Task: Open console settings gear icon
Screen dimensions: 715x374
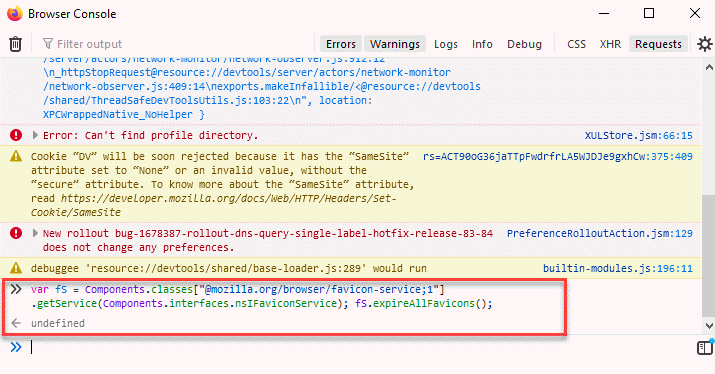Action: [x=705, y=44]
